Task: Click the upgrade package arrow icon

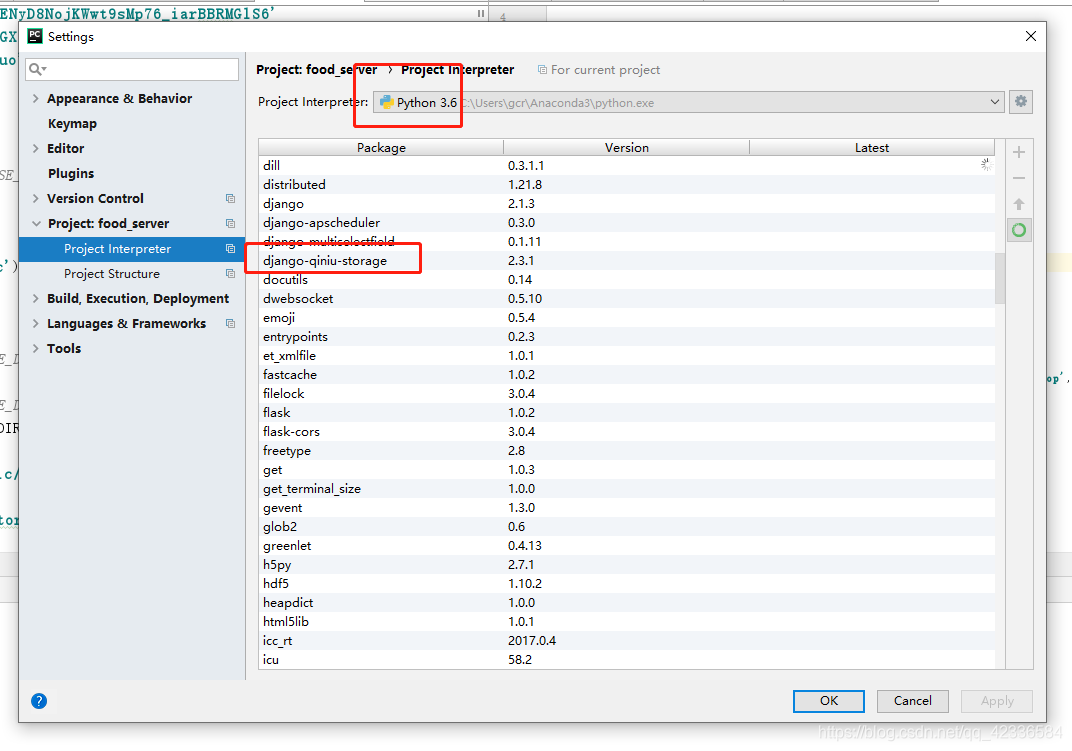Action: [x=1019, y=204]
